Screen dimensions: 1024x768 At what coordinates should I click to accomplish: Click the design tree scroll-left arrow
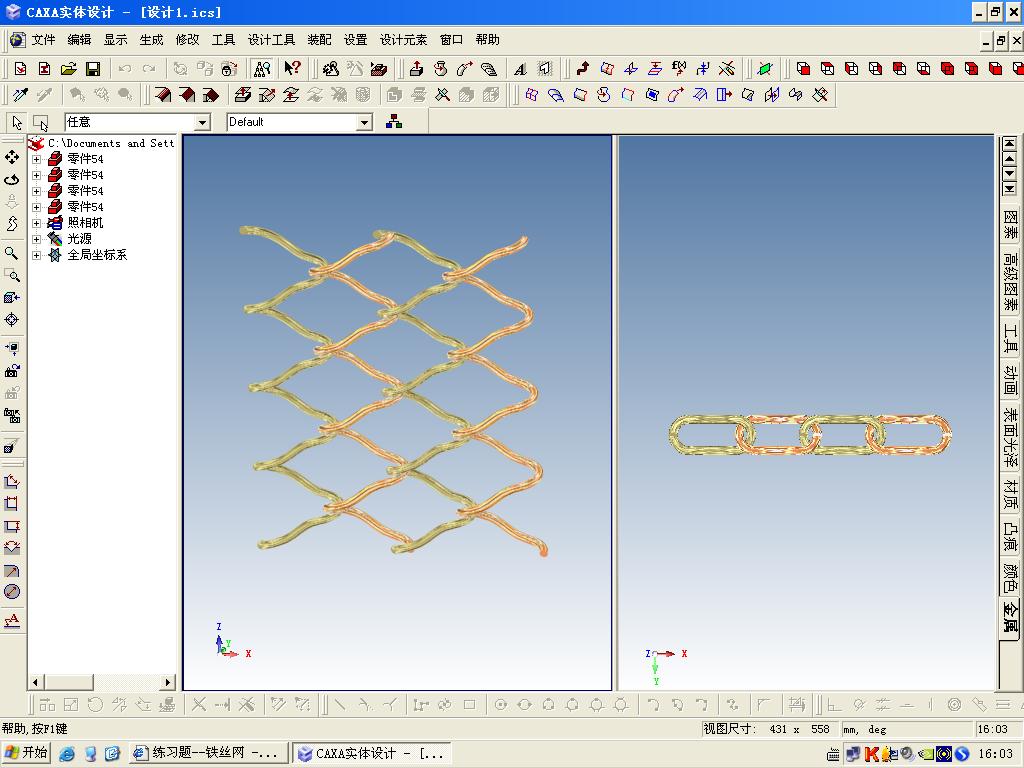[35, 682]
